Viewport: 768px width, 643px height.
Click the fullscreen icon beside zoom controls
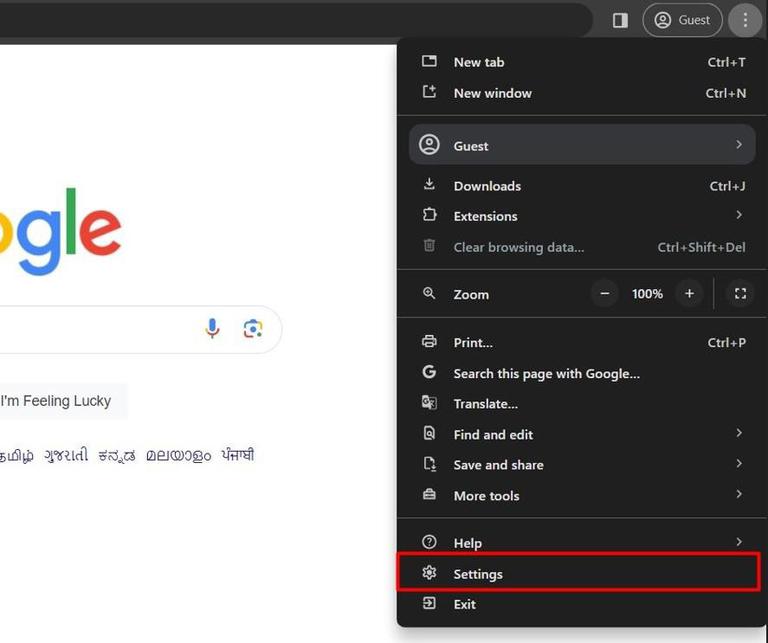coord(740,294)
